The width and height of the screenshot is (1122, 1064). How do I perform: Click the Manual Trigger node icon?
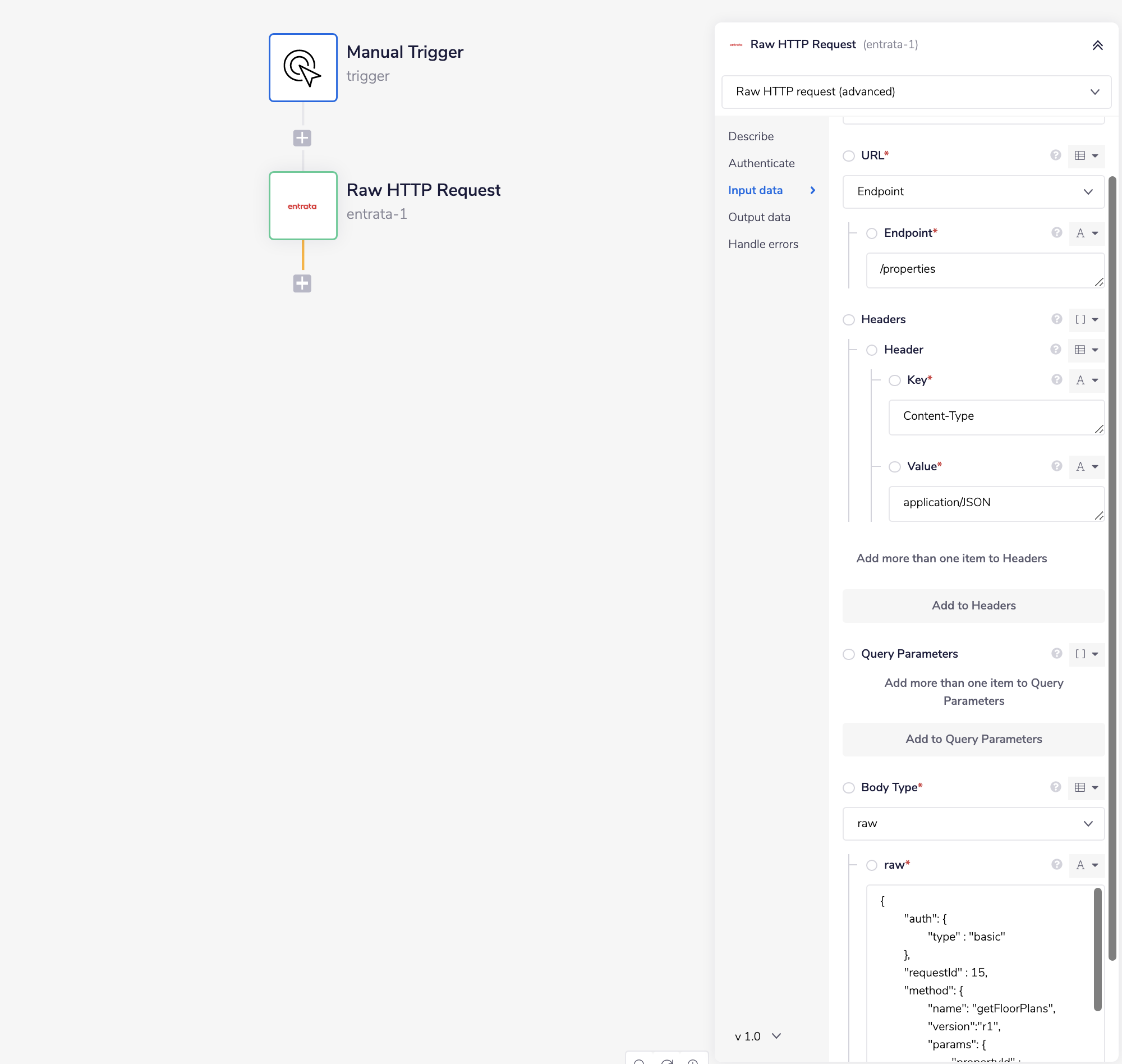[303, 67]
